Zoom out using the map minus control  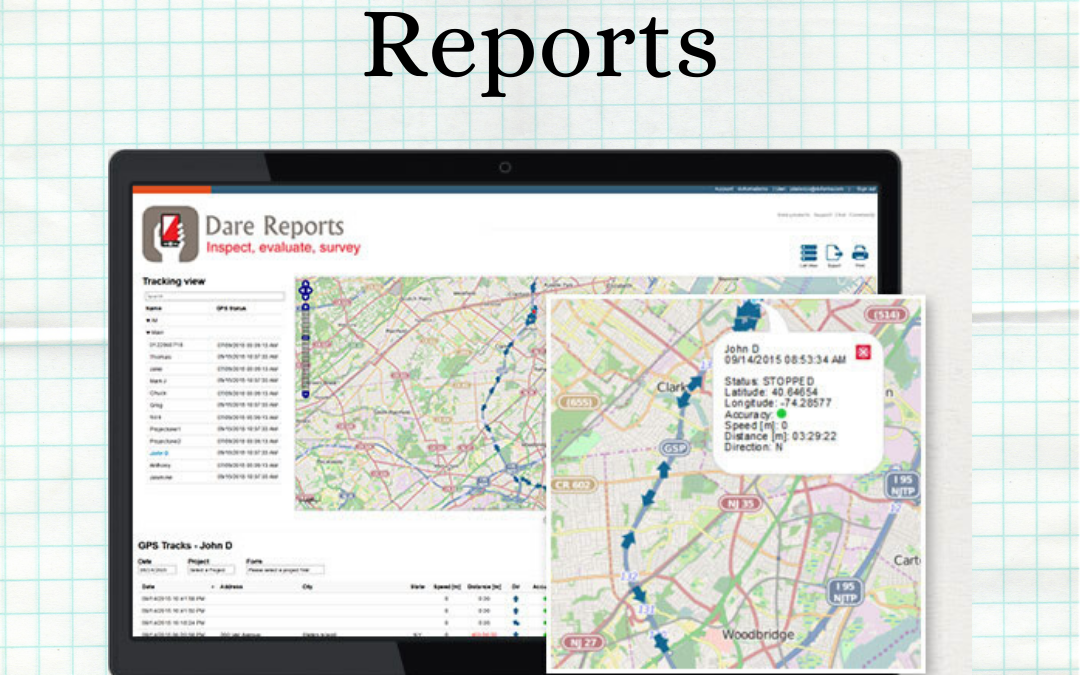[x=305, y=393]
